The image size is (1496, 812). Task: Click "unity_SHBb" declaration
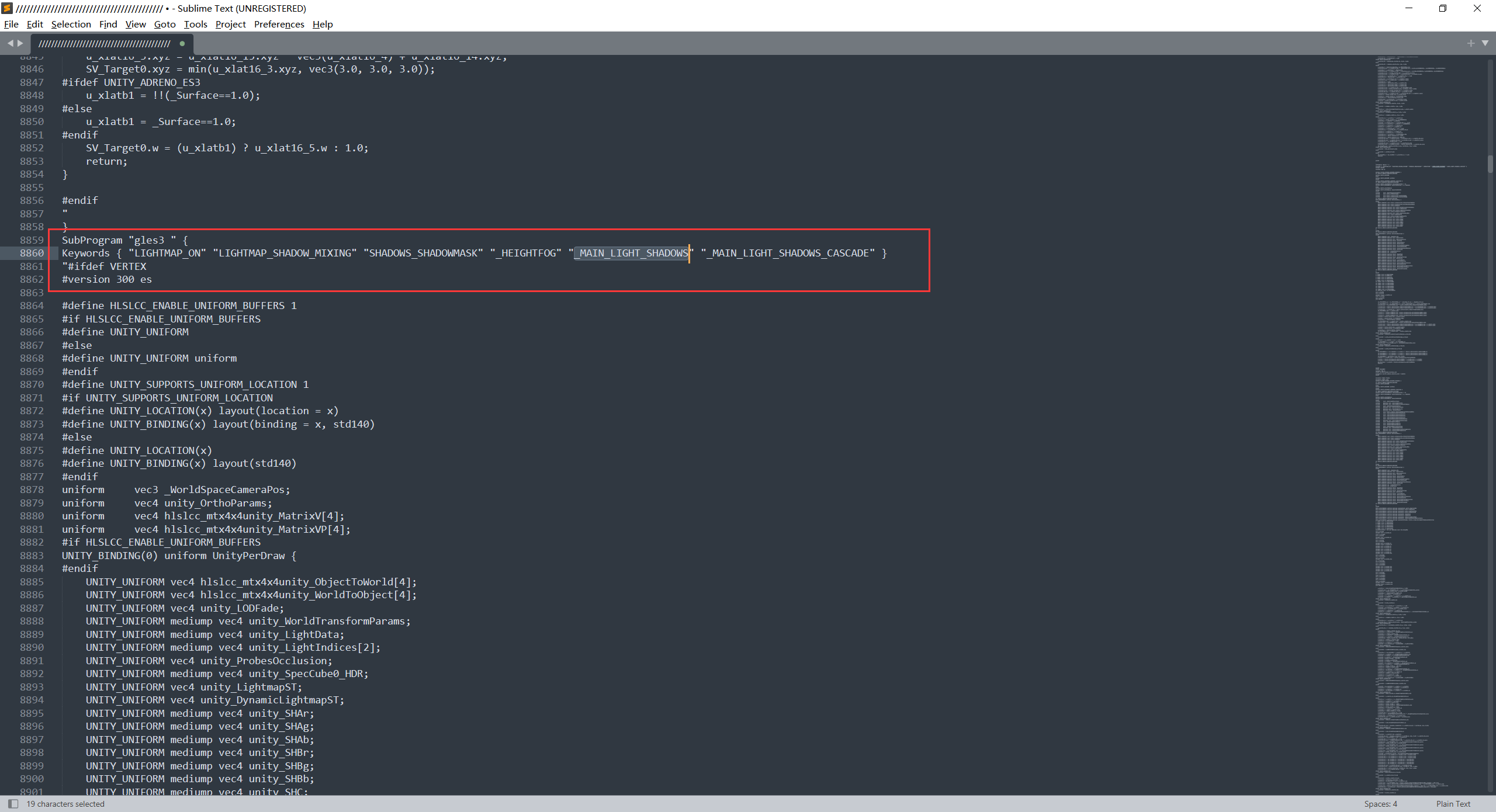[x=200, y=779]
